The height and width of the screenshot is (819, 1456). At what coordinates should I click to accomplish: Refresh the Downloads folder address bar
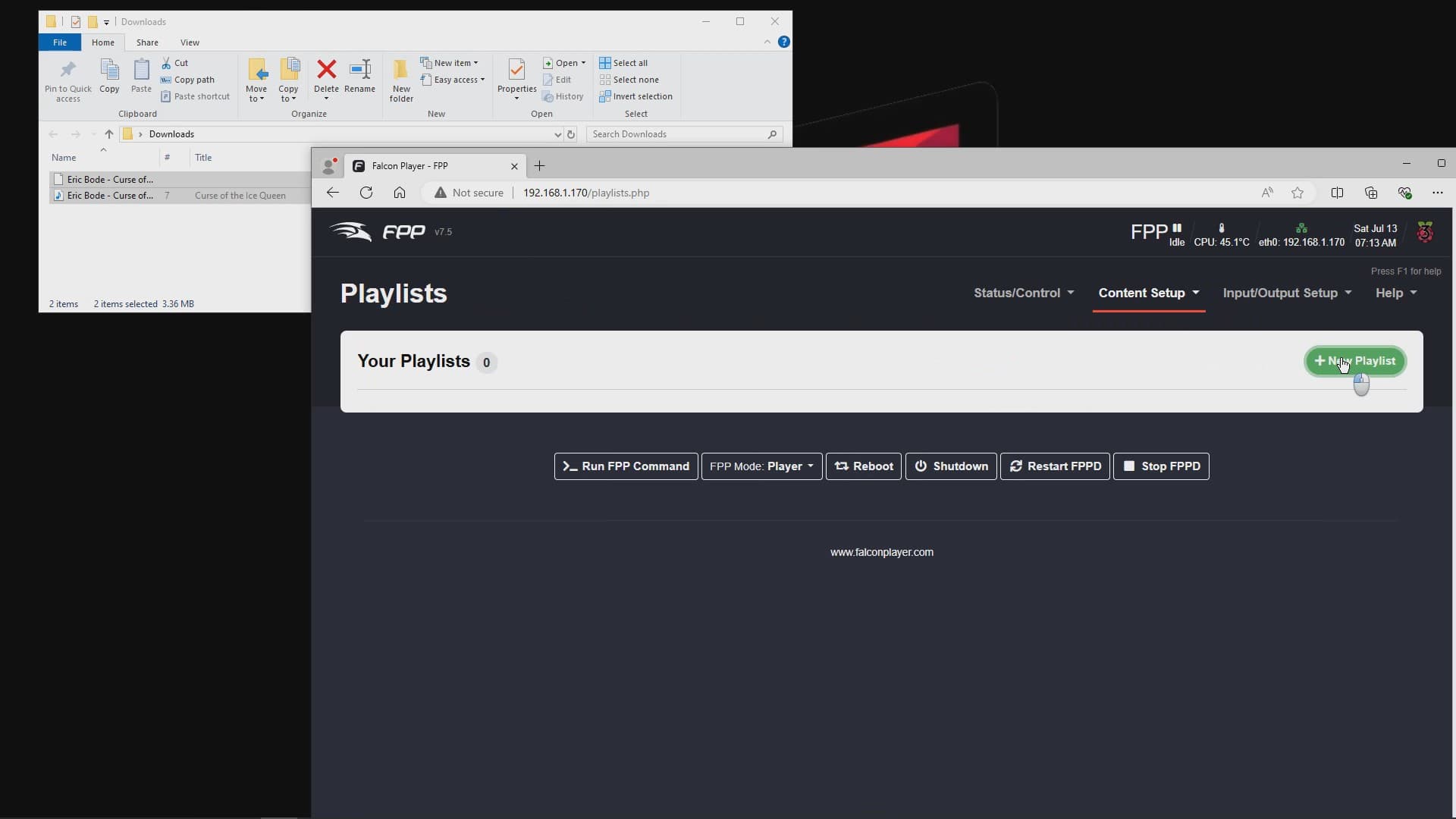point(571,134)
